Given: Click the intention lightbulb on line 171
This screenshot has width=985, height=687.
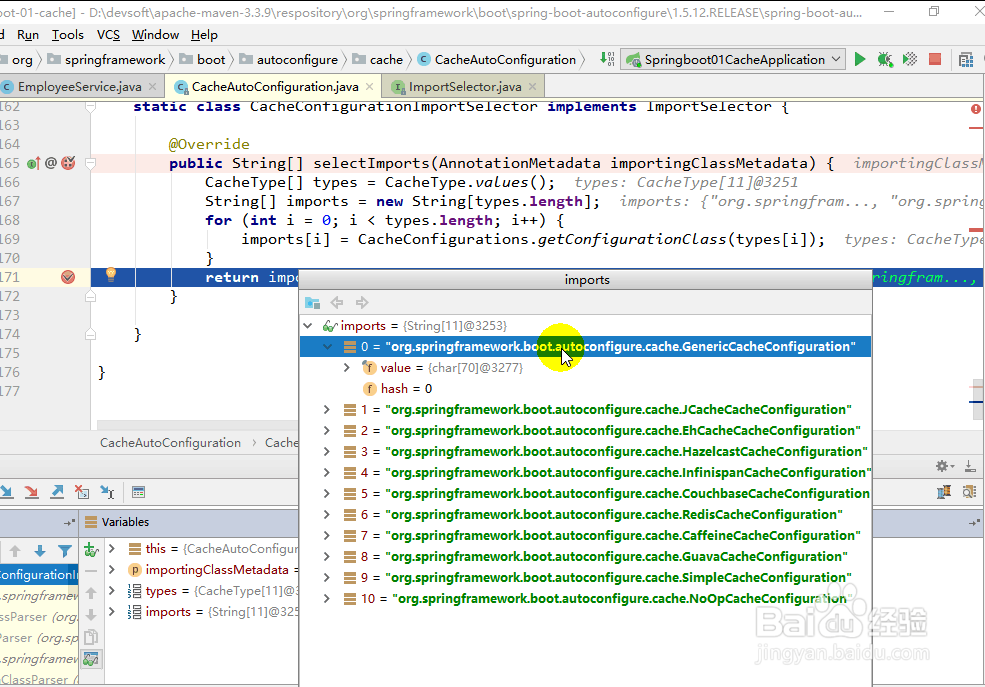Looking at the screenshot, I should (111, 274).
